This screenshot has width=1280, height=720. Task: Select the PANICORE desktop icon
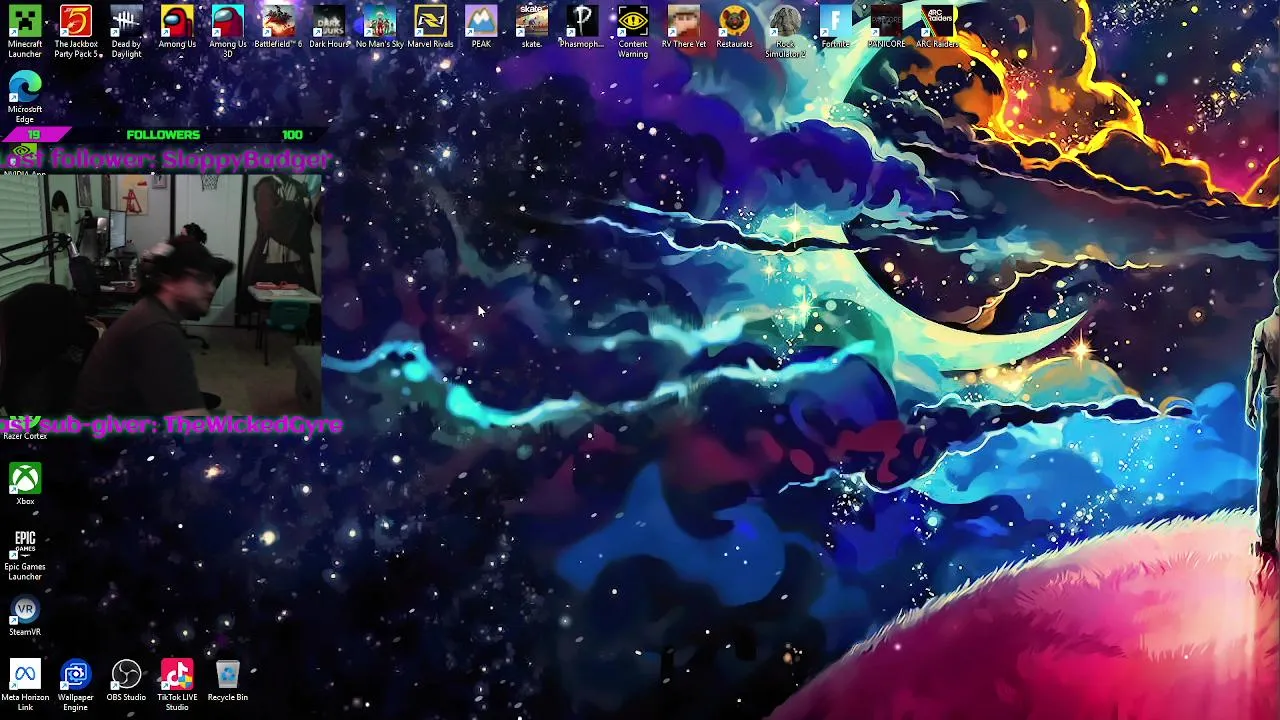point(886,27)
